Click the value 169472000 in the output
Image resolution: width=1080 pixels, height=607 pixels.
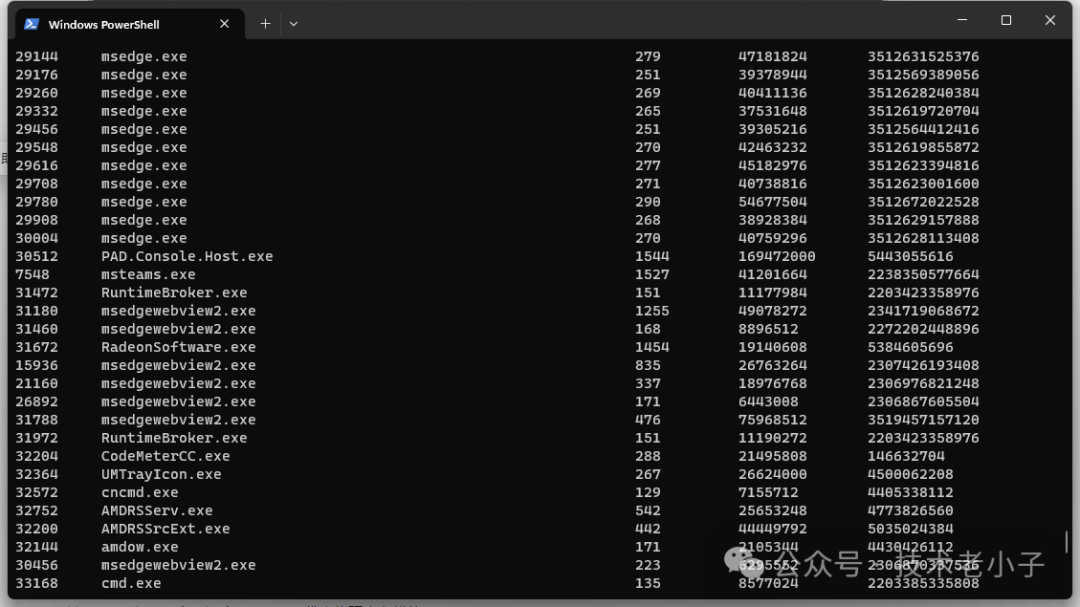pyautogui.click(x=776, y=256)
